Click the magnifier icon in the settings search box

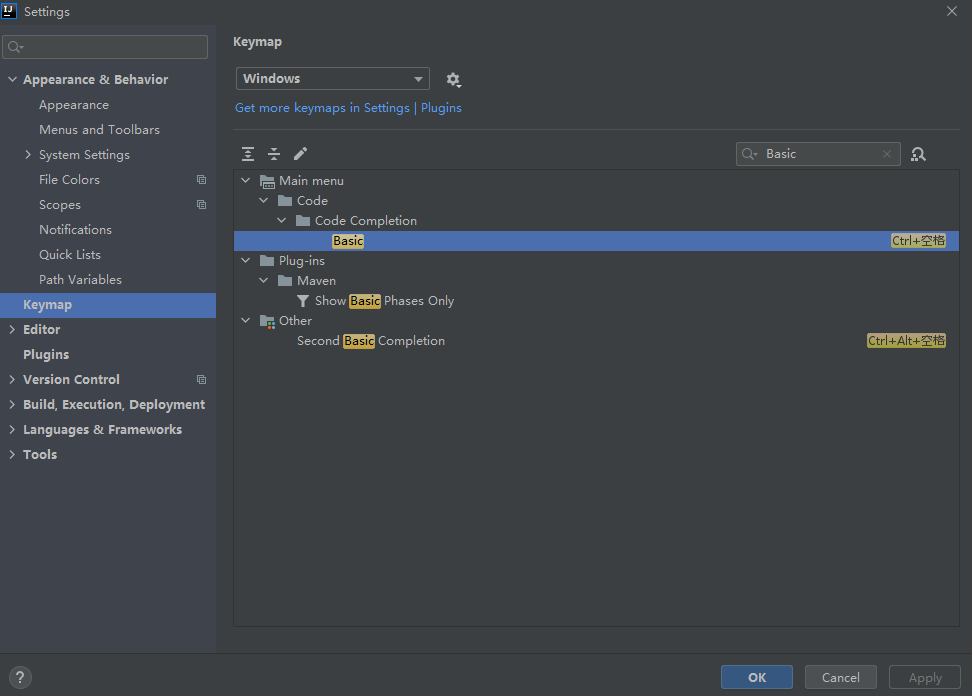pyautogui.click(x=15, y=47)
